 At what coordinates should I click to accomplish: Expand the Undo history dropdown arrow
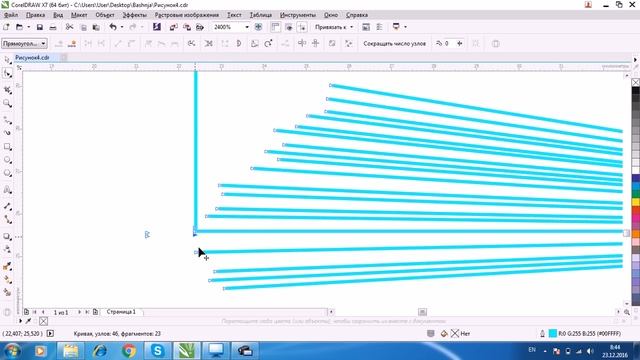tap(122, 27)
